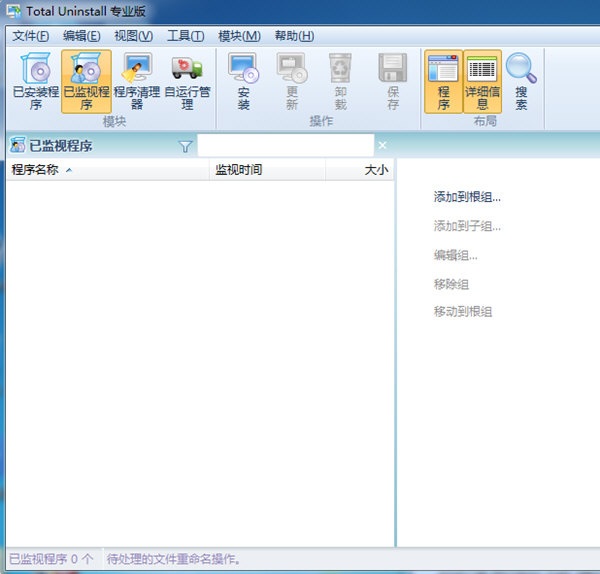This screenshot has height=574, width=600.
Task: Click status bar text 已监视程序 0 个
Action: [51, 559]
